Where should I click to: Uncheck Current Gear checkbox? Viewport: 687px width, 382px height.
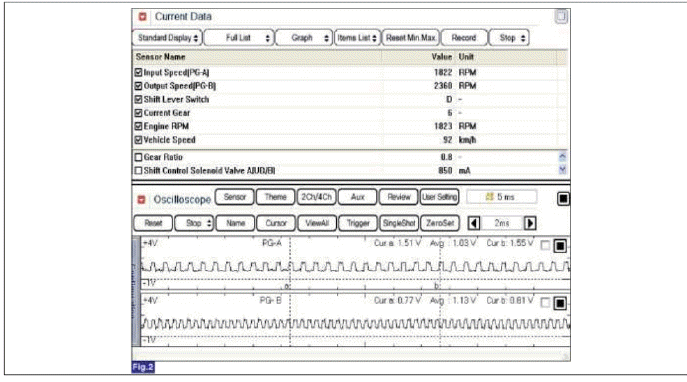point(138,113)
